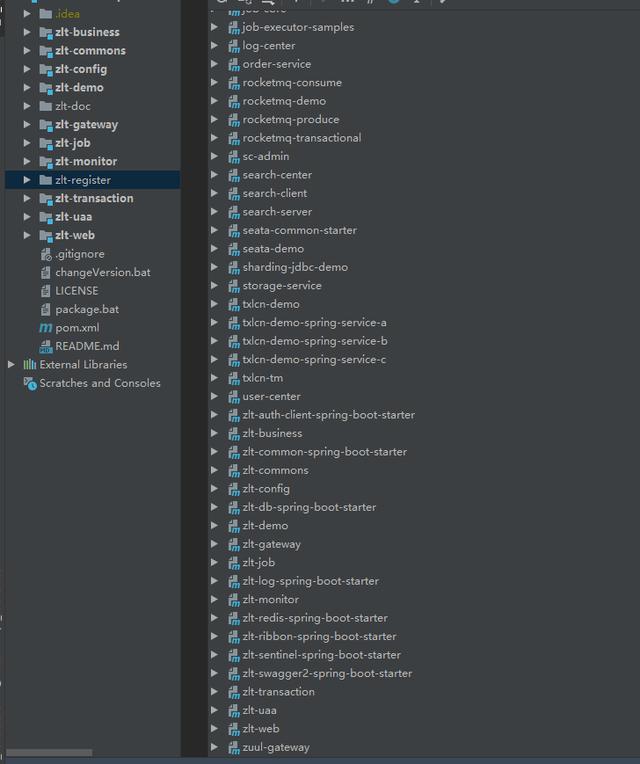This screenshot has height=764, width=640.
Task: Expand search-center Maven module
Action: click(214, 175)
